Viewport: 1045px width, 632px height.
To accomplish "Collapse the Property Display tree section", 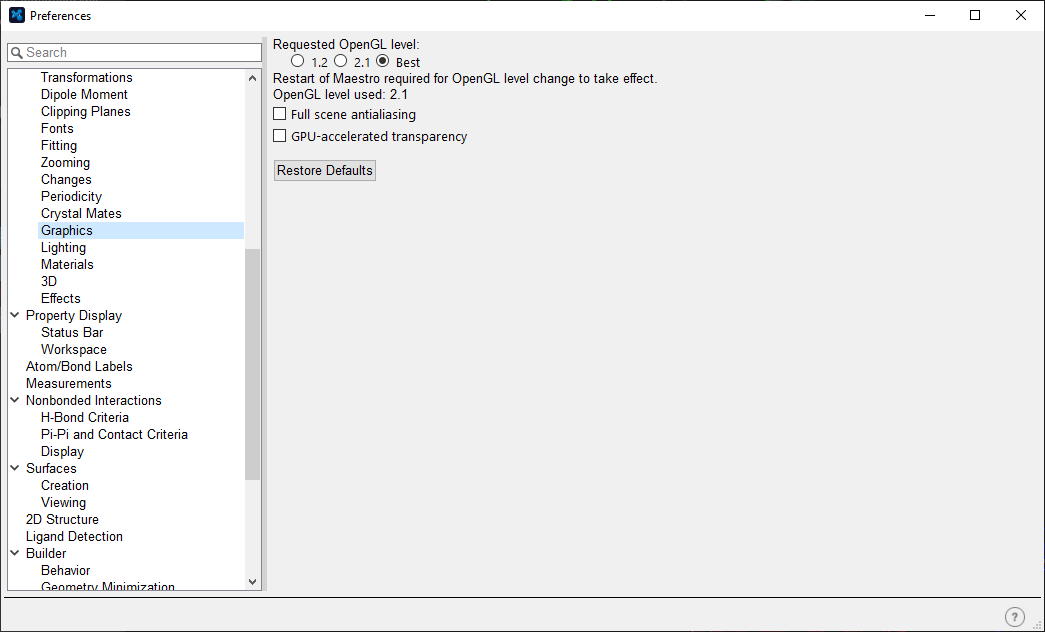I will (15, 316).
